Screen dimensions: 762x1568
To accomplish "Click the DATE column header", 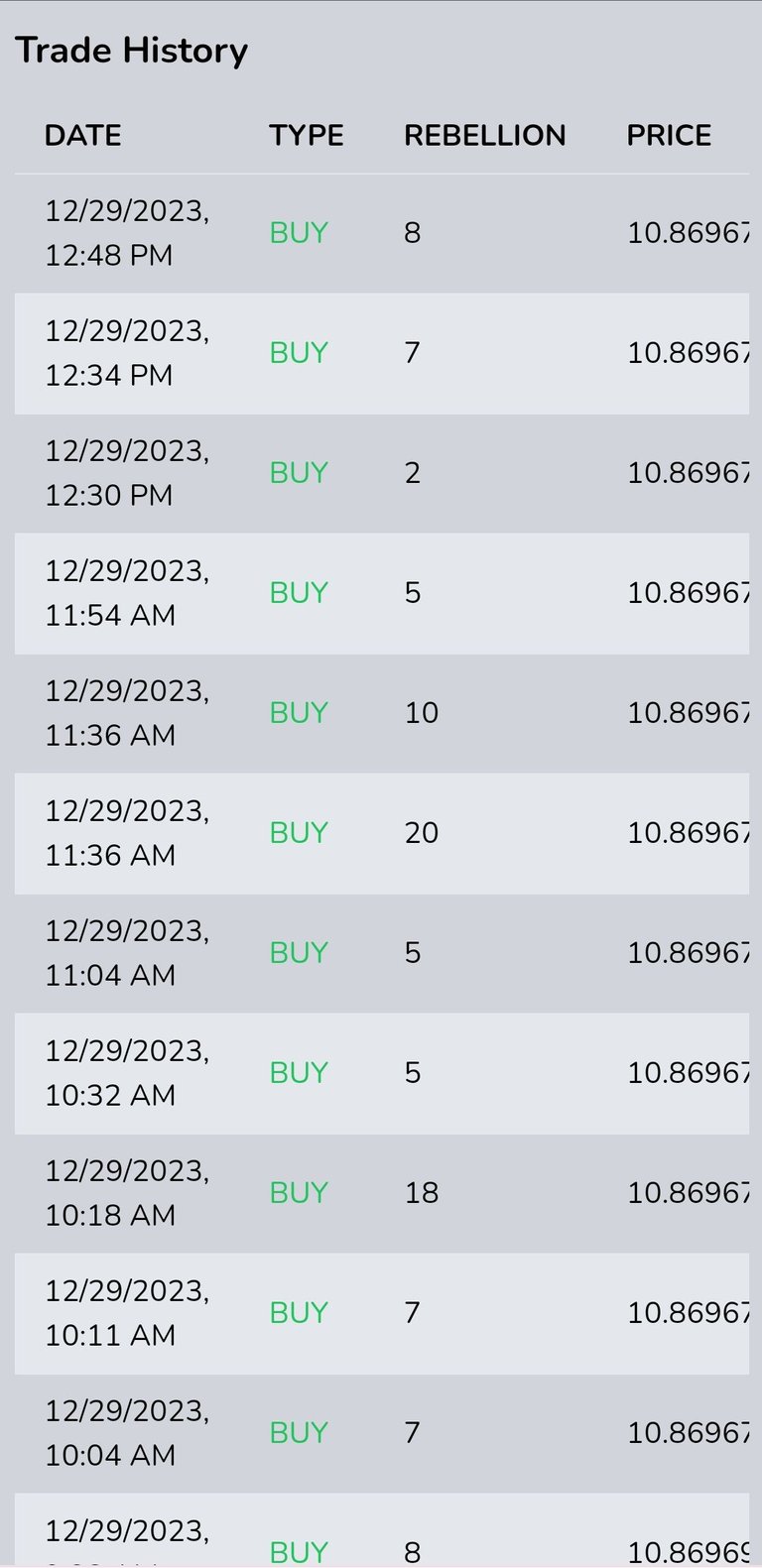I will click(x=82, y=135).
